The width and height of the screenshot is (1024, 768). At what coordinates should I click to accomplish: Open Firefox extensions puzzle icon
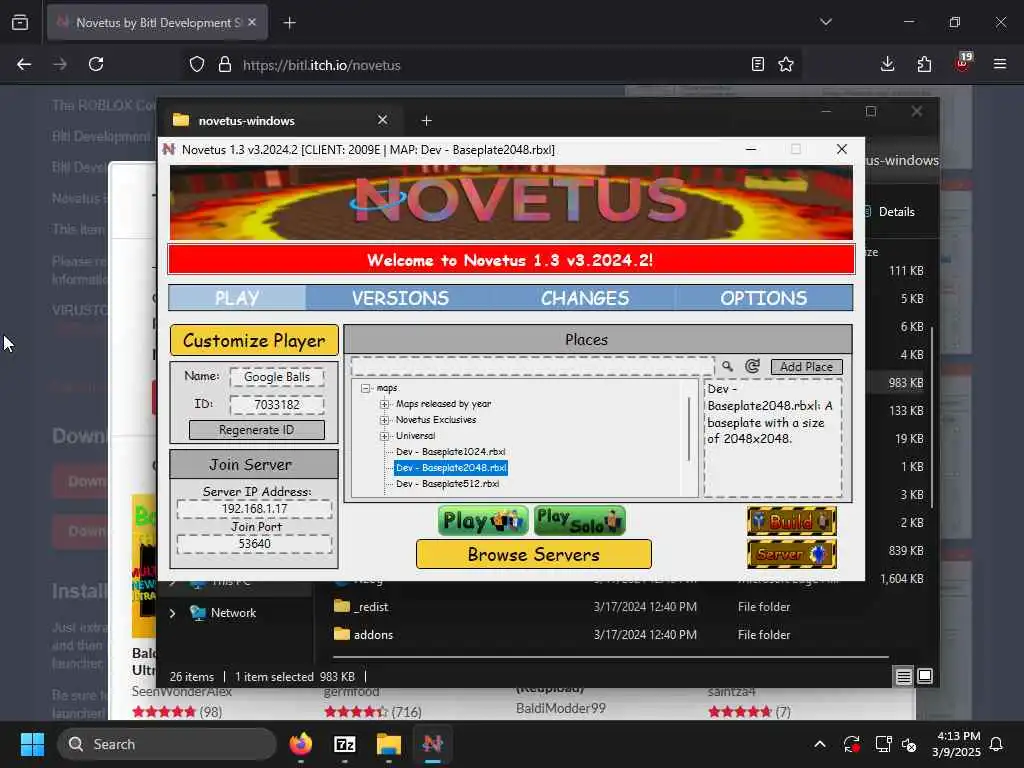click(924, 64)
